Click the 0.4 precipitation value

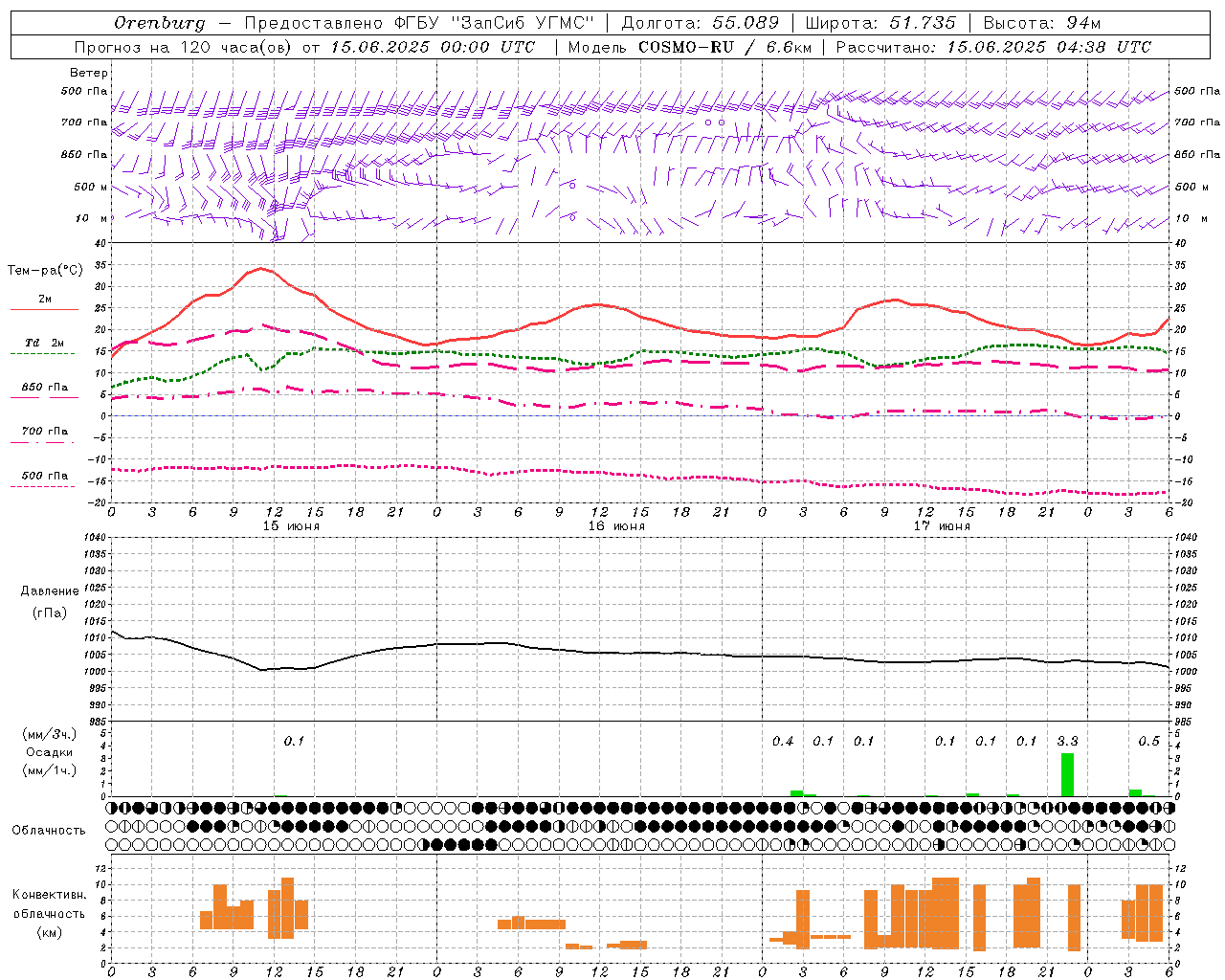[x=783, y=741]
